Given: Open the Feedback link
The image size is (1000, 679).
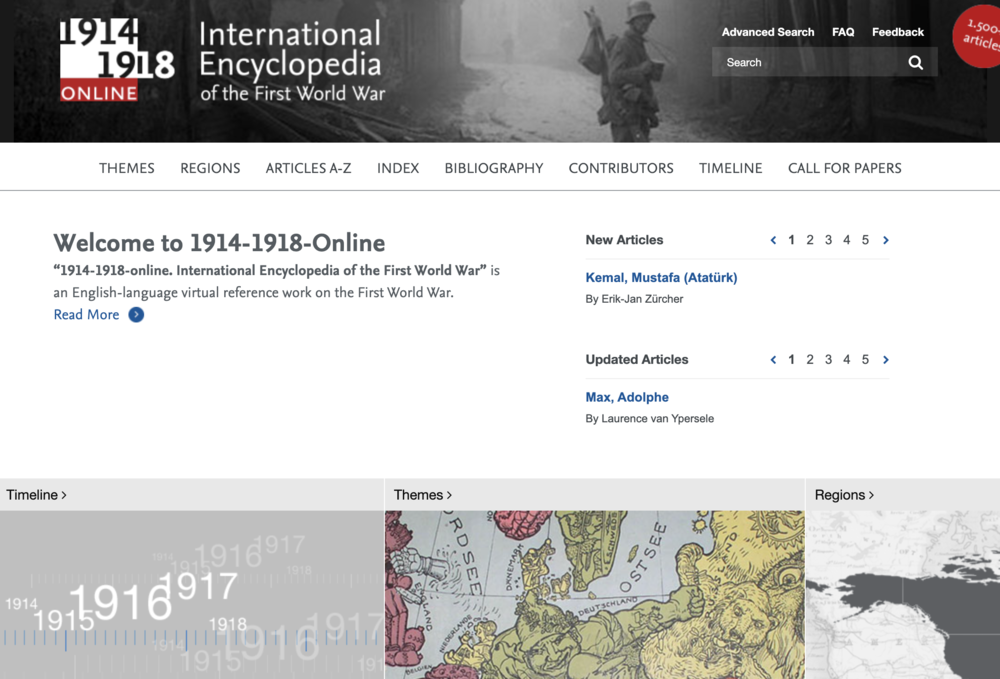Looking at the screenshot, I should (x=897, y=32).
